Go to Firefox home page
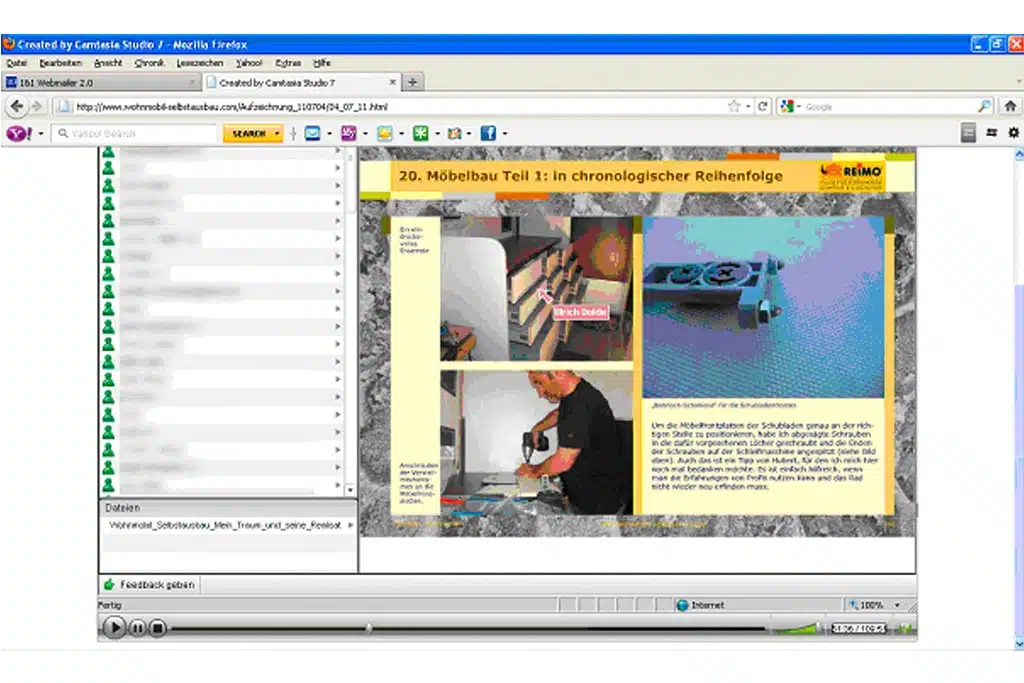 tap(1010, 106)
